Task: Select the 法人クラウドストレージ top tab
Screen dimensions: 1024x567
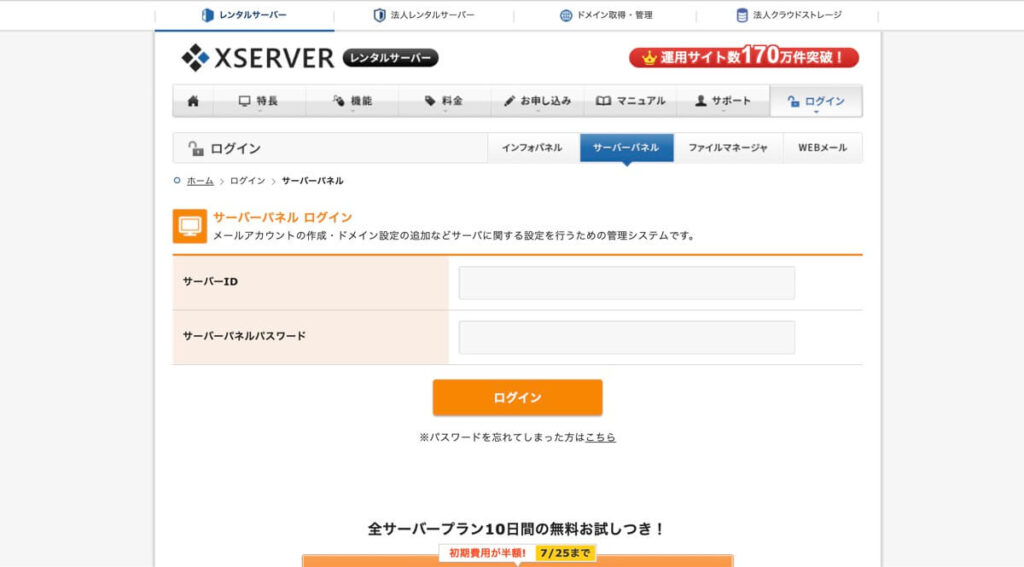Action: [x=788, y=15]
